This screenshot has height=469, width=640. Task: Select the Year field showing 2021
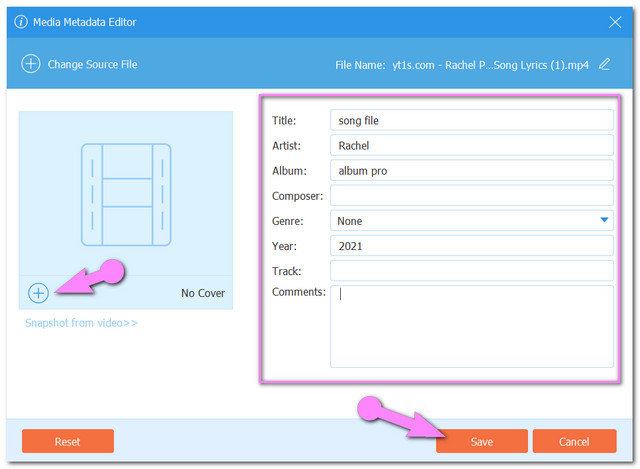pos(471,246)
